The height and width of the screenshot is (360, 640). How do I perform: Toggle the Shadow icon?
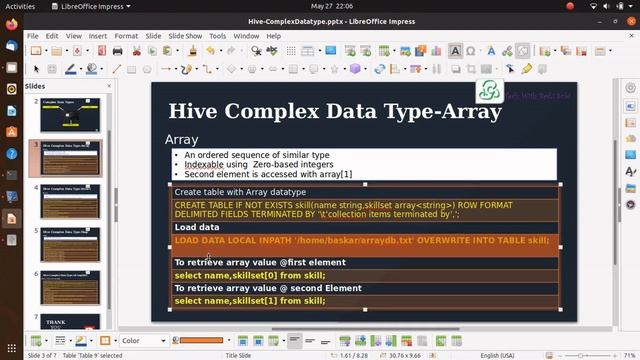456,69
